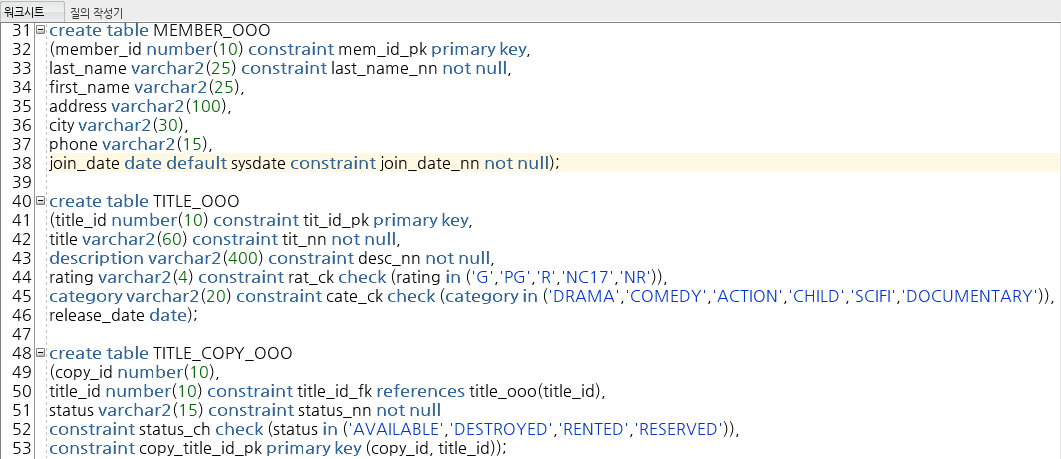Click the desc_nn constraint name
Screen dimensions: 1061x459
coord(389,259)
